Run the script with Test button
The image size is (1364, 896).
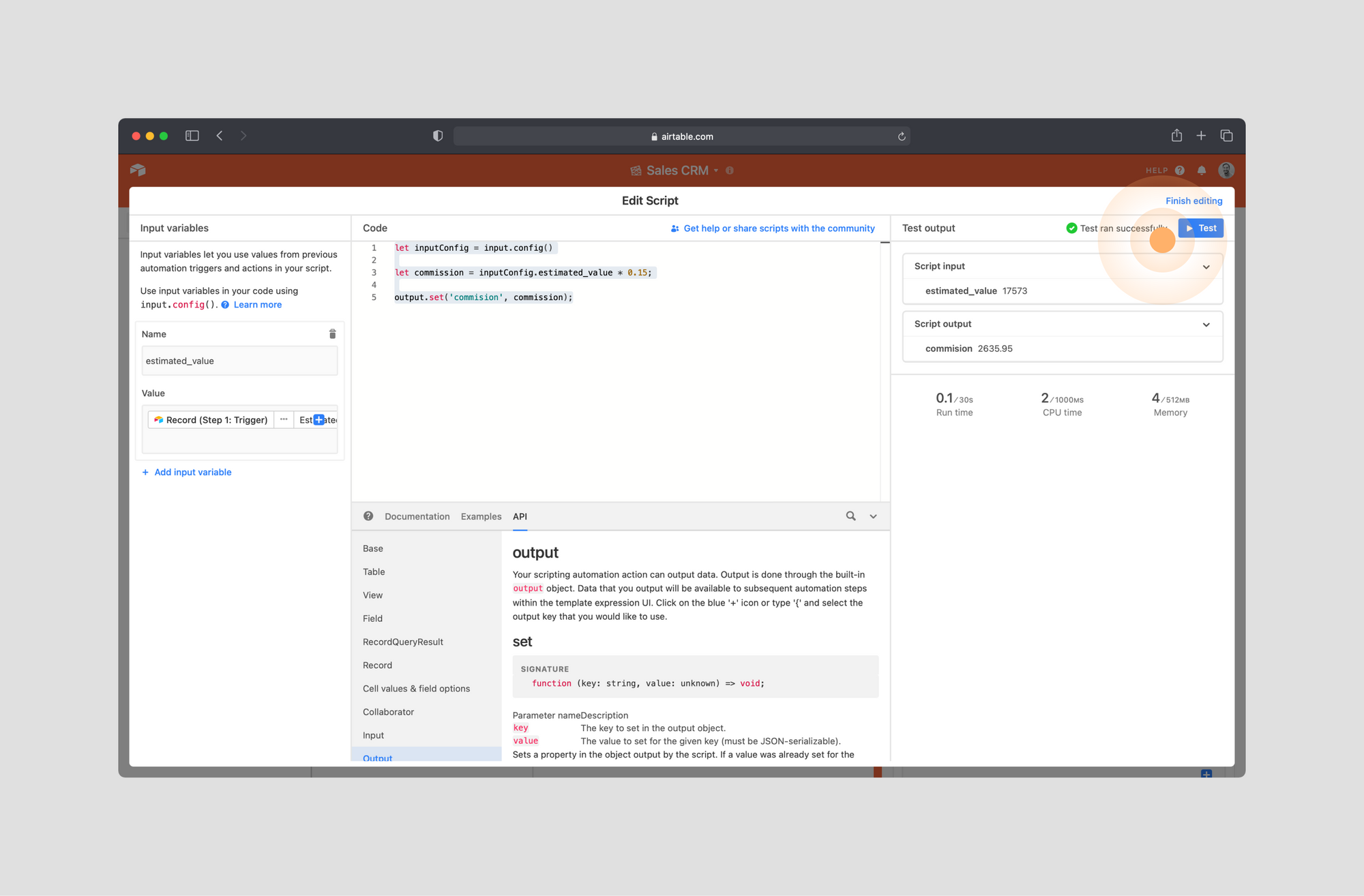click(1200, 228)
